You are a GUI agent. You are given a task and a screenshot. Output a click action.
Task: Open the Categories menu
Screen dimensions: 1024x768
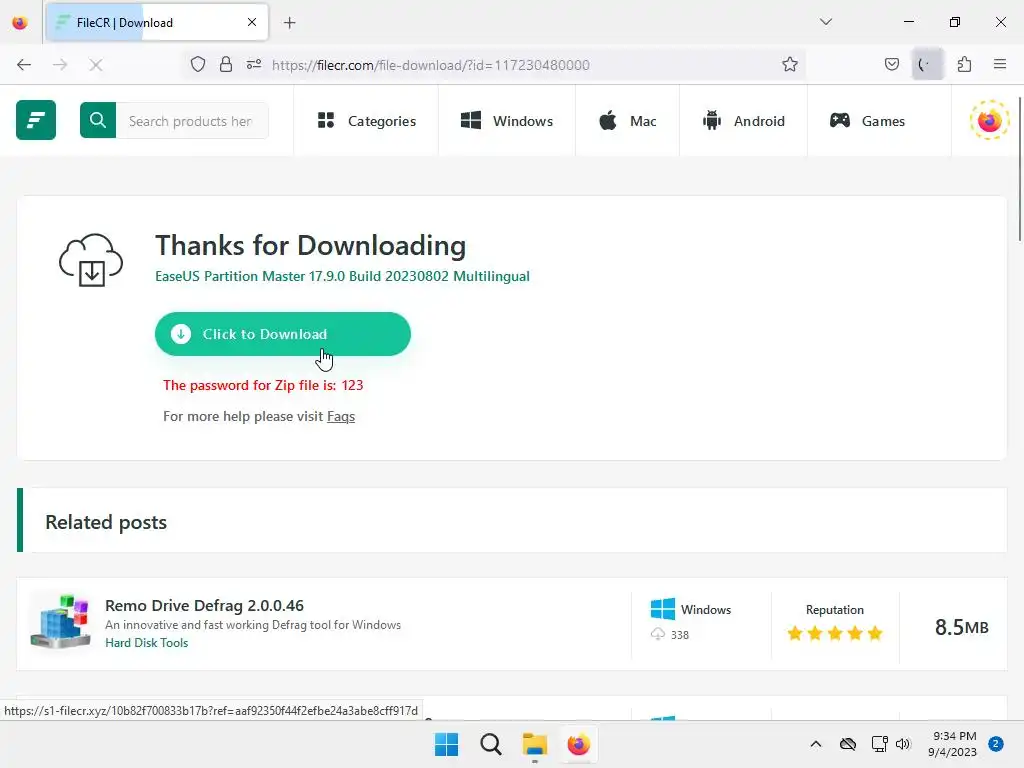click(366, 121)
